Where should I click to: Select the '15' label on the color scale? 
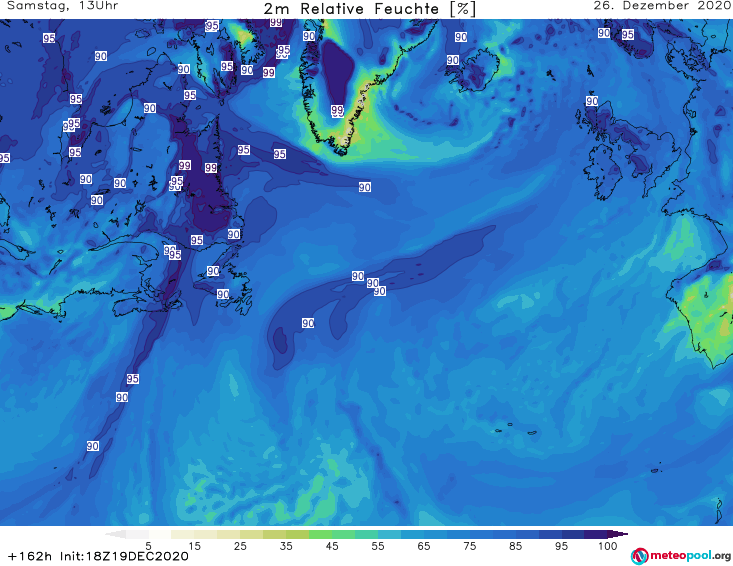[x=194, y=546]
